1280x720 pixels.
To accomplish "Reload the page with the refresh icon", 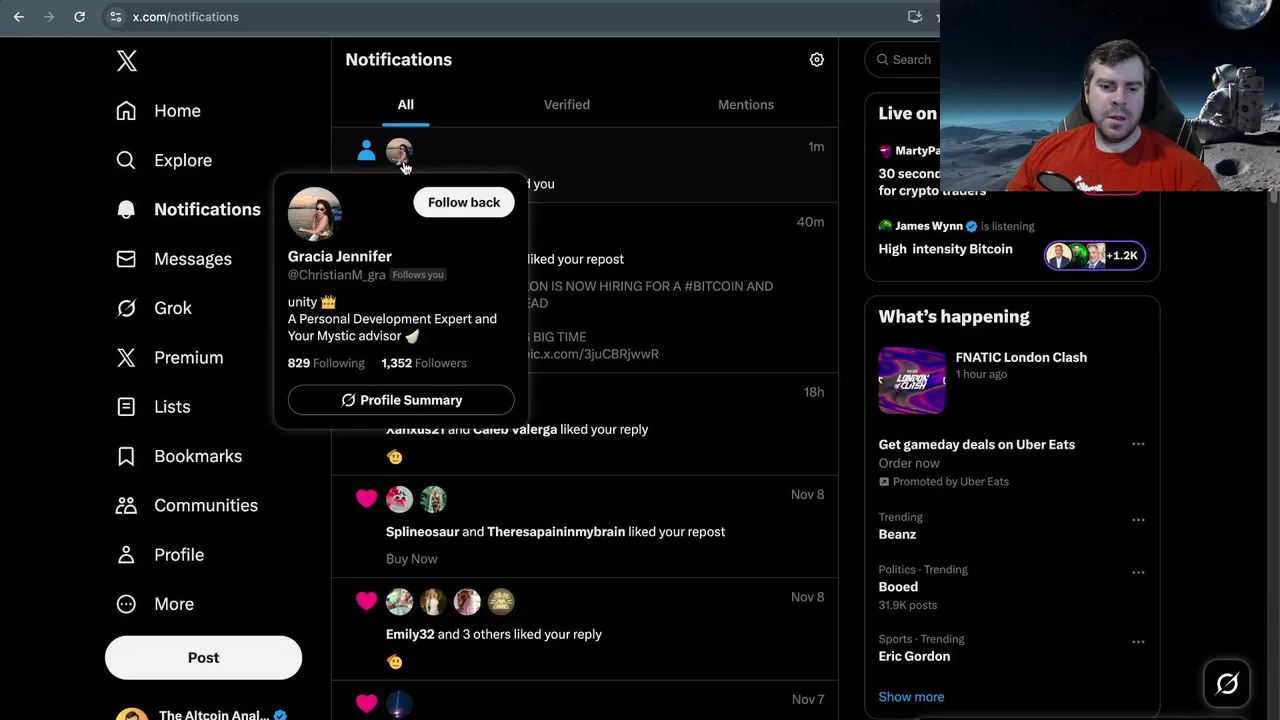I will [x=79, y=17].
